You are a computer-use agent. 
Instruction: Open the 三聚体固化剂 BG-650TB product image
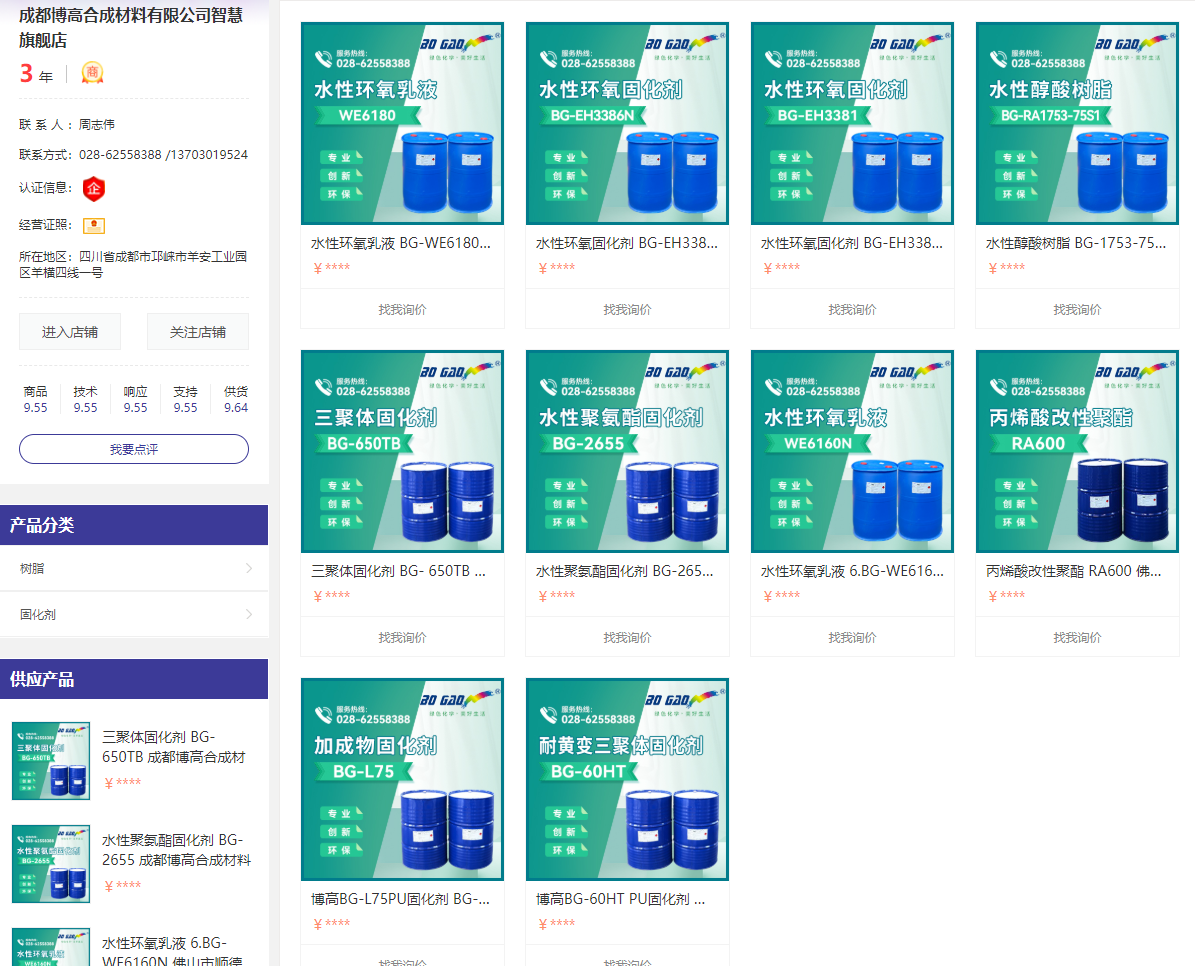pyautogui.click(x=402, y=451)
